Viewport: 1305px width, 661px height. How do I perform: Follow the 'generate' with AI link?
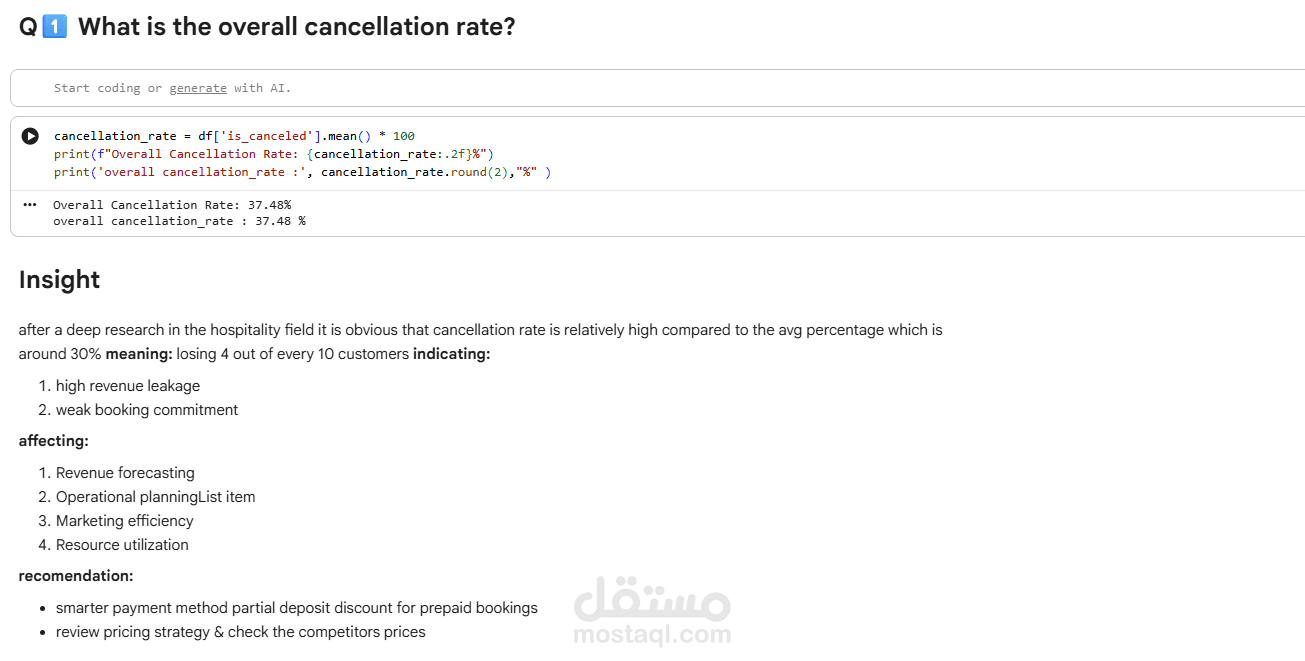click(x=198, y=88)
